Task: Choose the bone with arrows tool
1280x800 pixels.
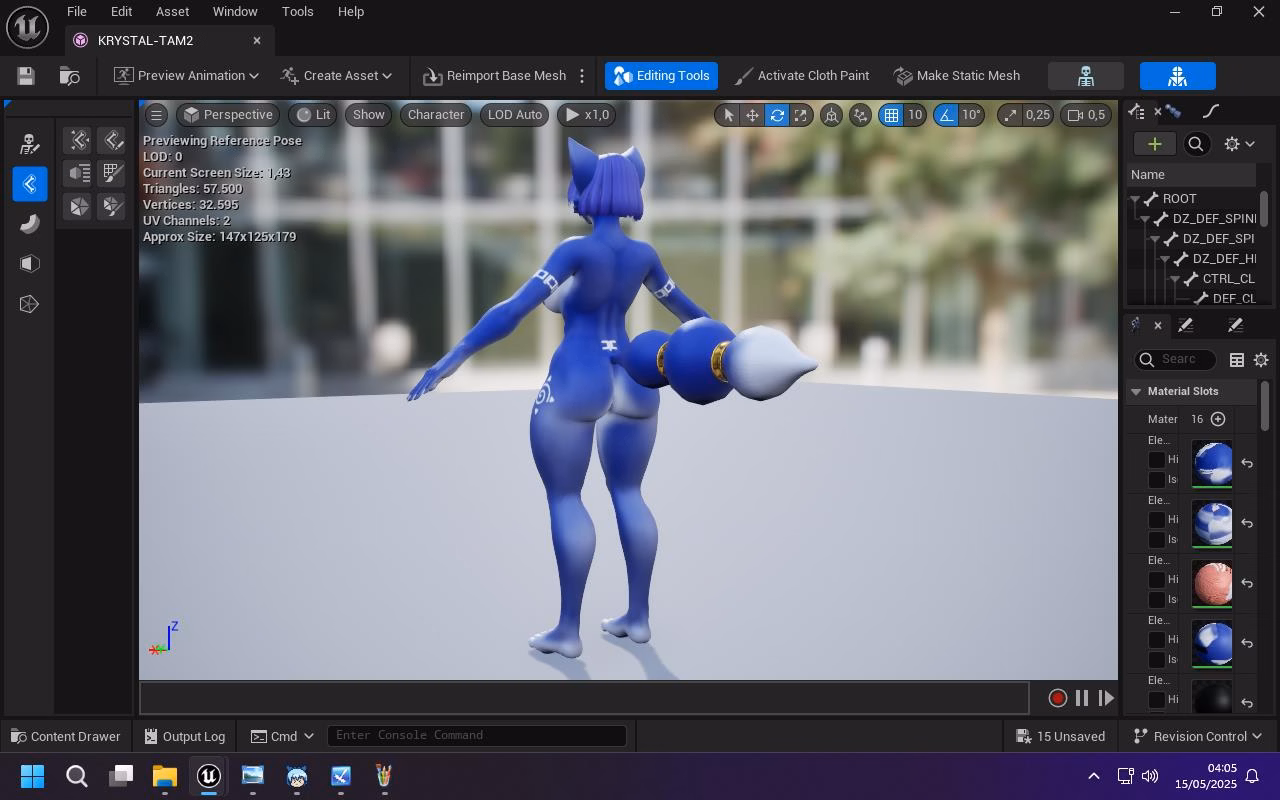Action: click(79, 140)
